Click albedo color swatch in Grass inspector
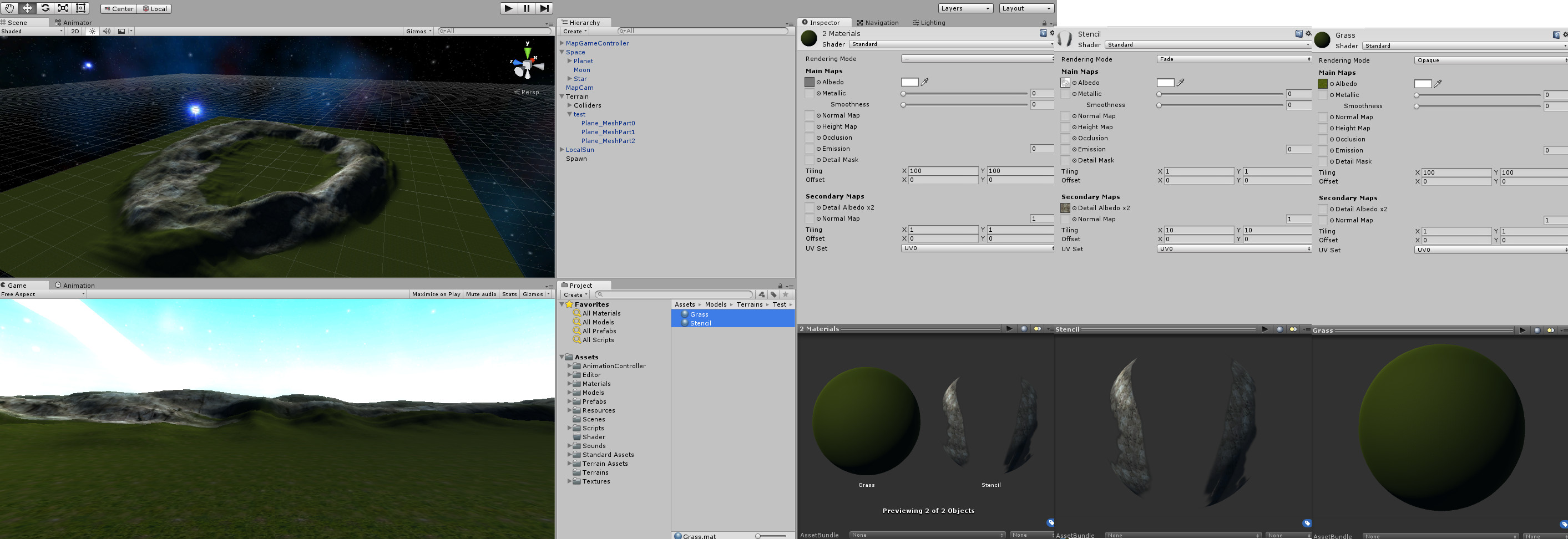Viewport: 1568px width, 539px height. click(1423, 83)
